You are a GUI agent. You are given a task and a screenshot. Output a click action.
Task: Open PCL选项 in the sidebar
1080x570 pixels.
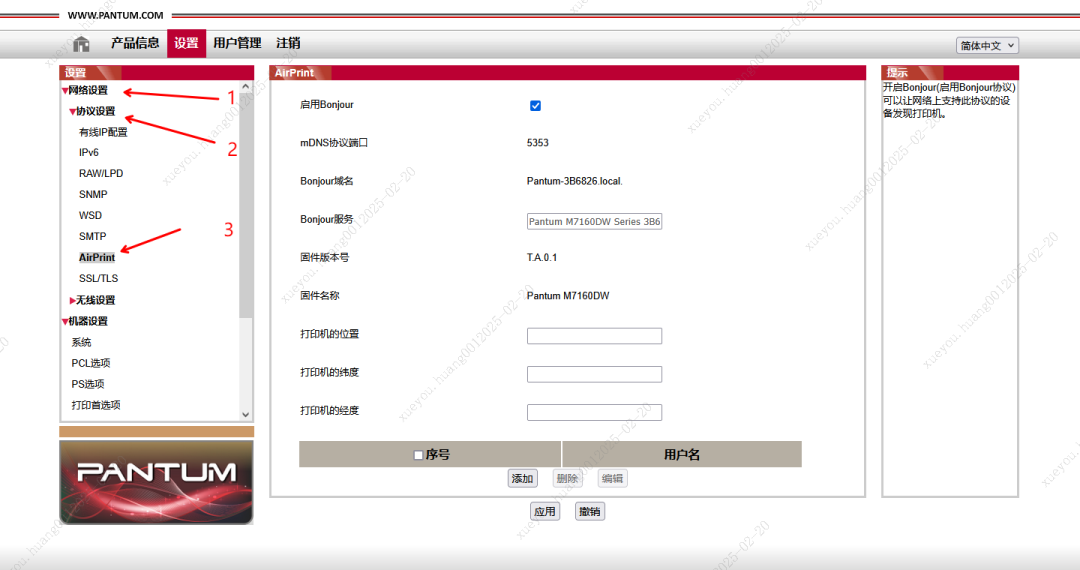point(91,363)
